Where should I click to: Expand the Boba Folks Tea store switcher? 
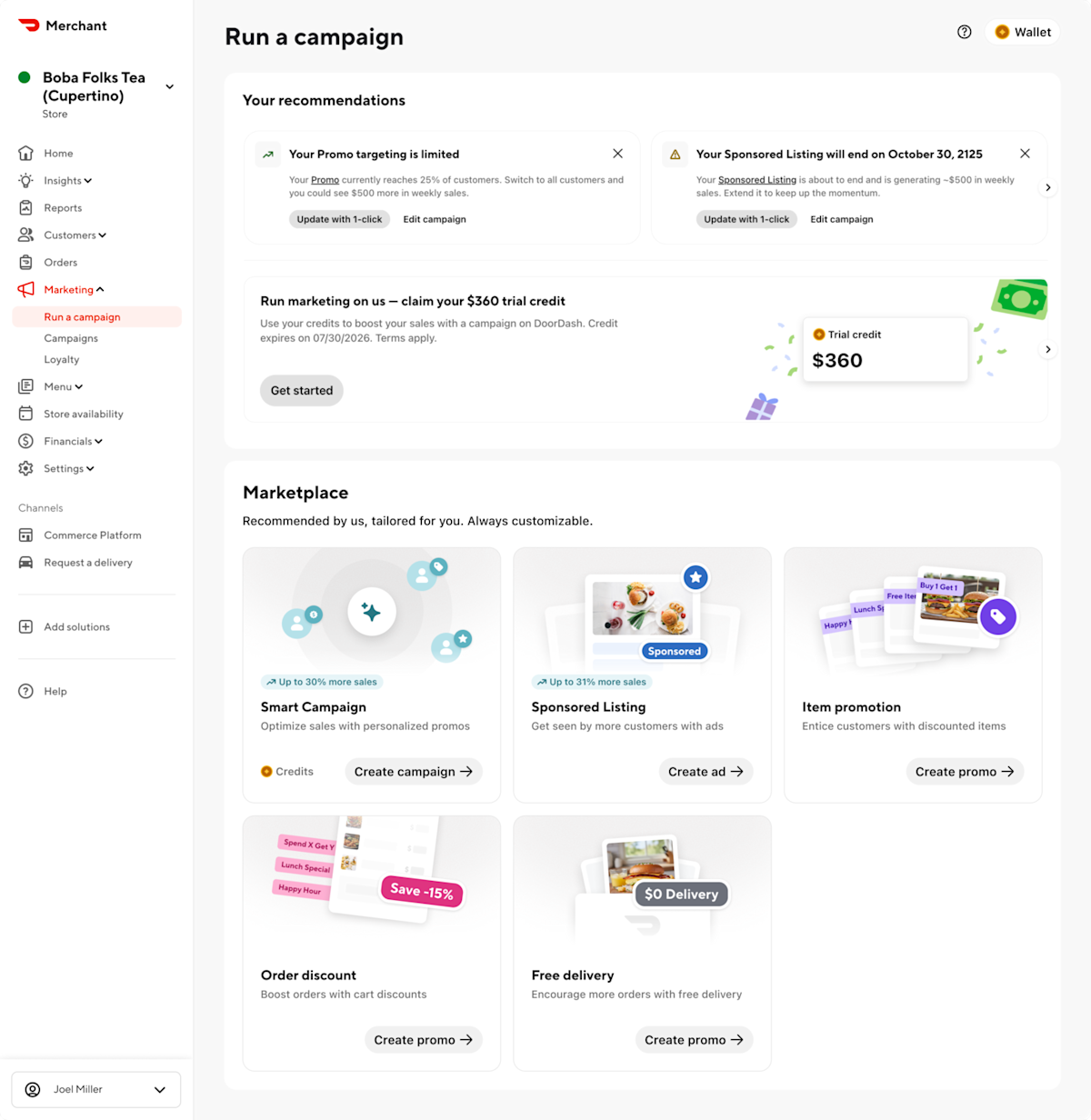tap(169, 87)
